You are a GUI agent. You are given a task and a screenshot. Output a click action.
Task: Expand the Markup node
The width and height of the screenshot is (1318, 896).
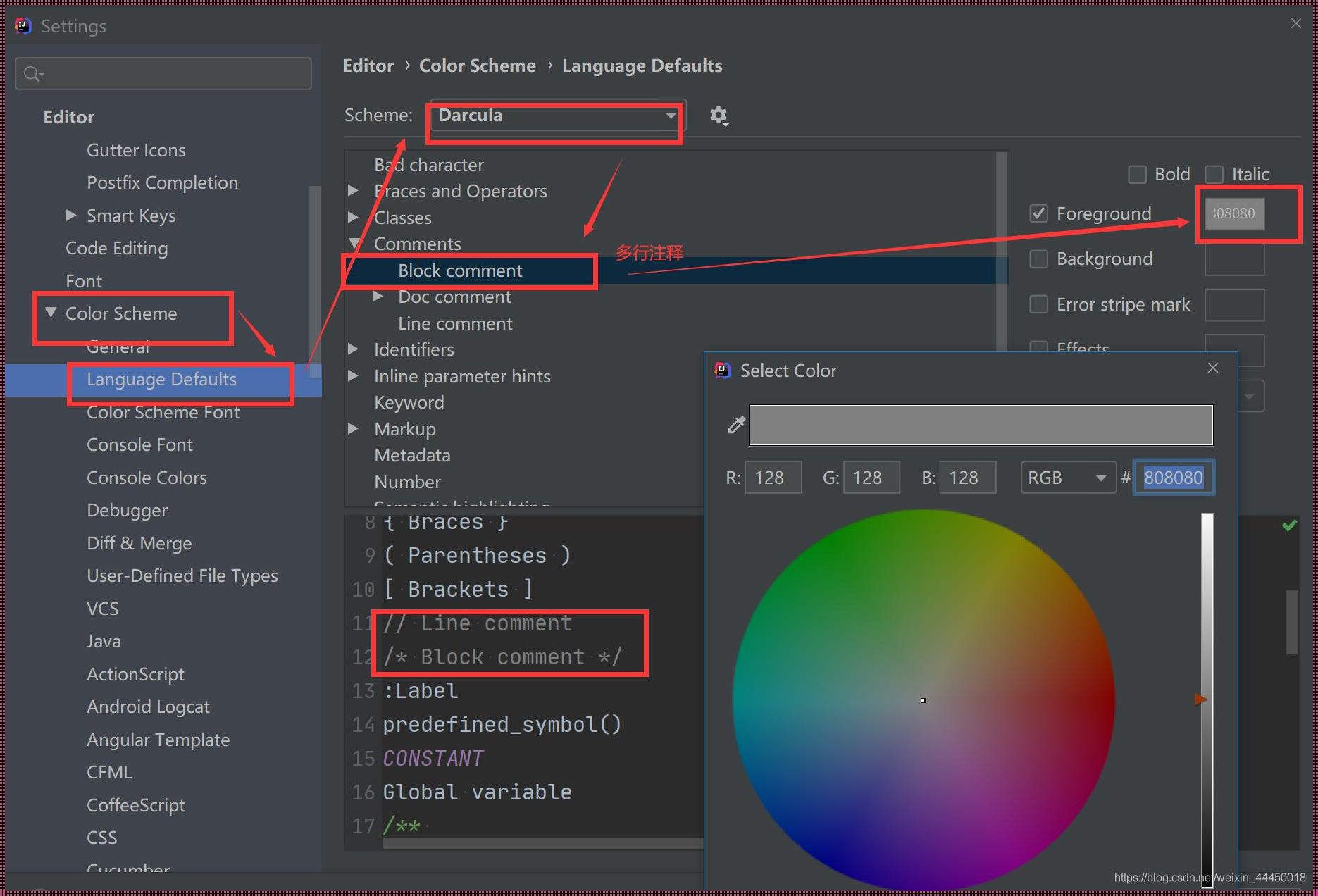[x=354, y=428]
